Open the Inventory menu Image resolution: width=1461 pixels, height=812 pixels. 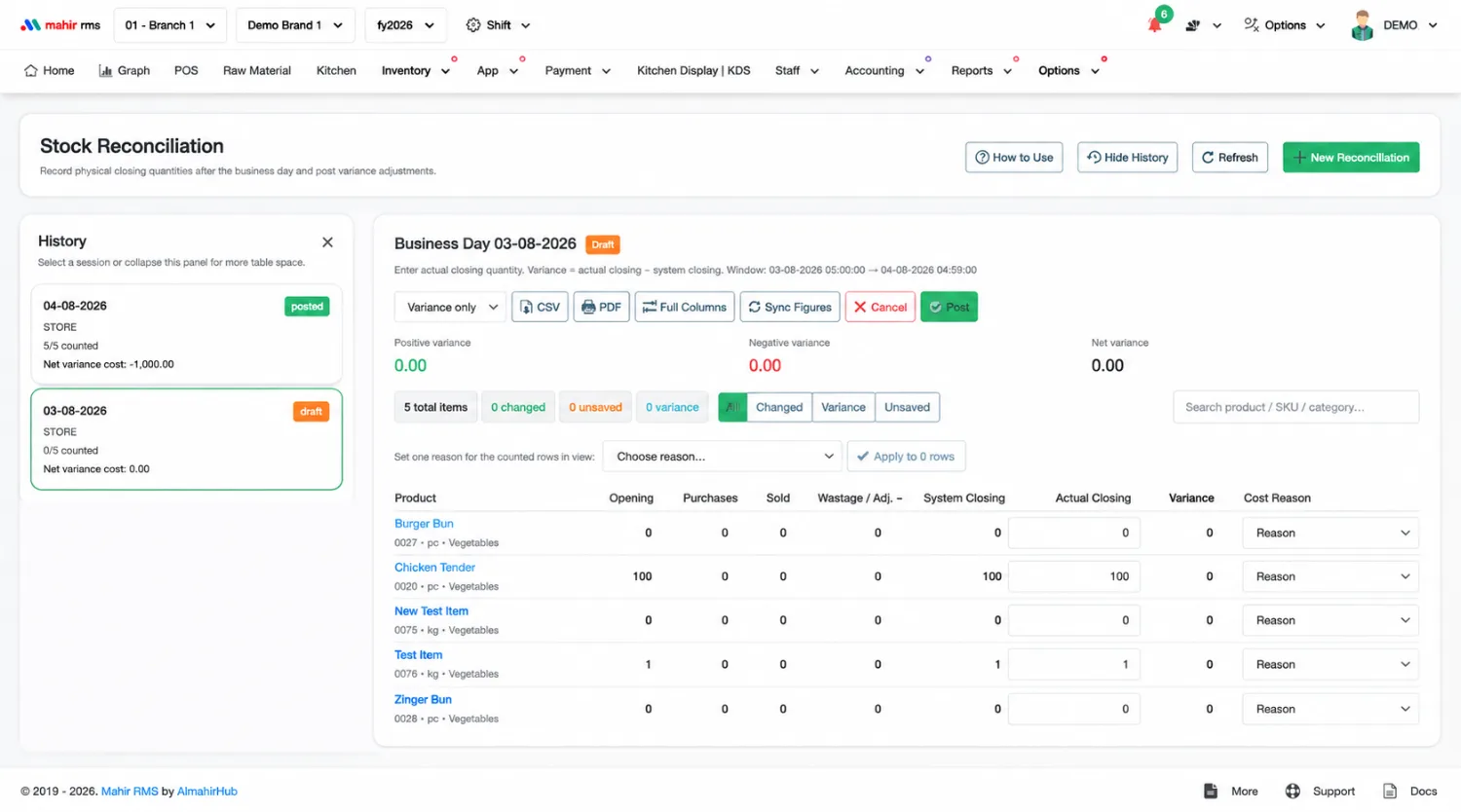point(416,70)
